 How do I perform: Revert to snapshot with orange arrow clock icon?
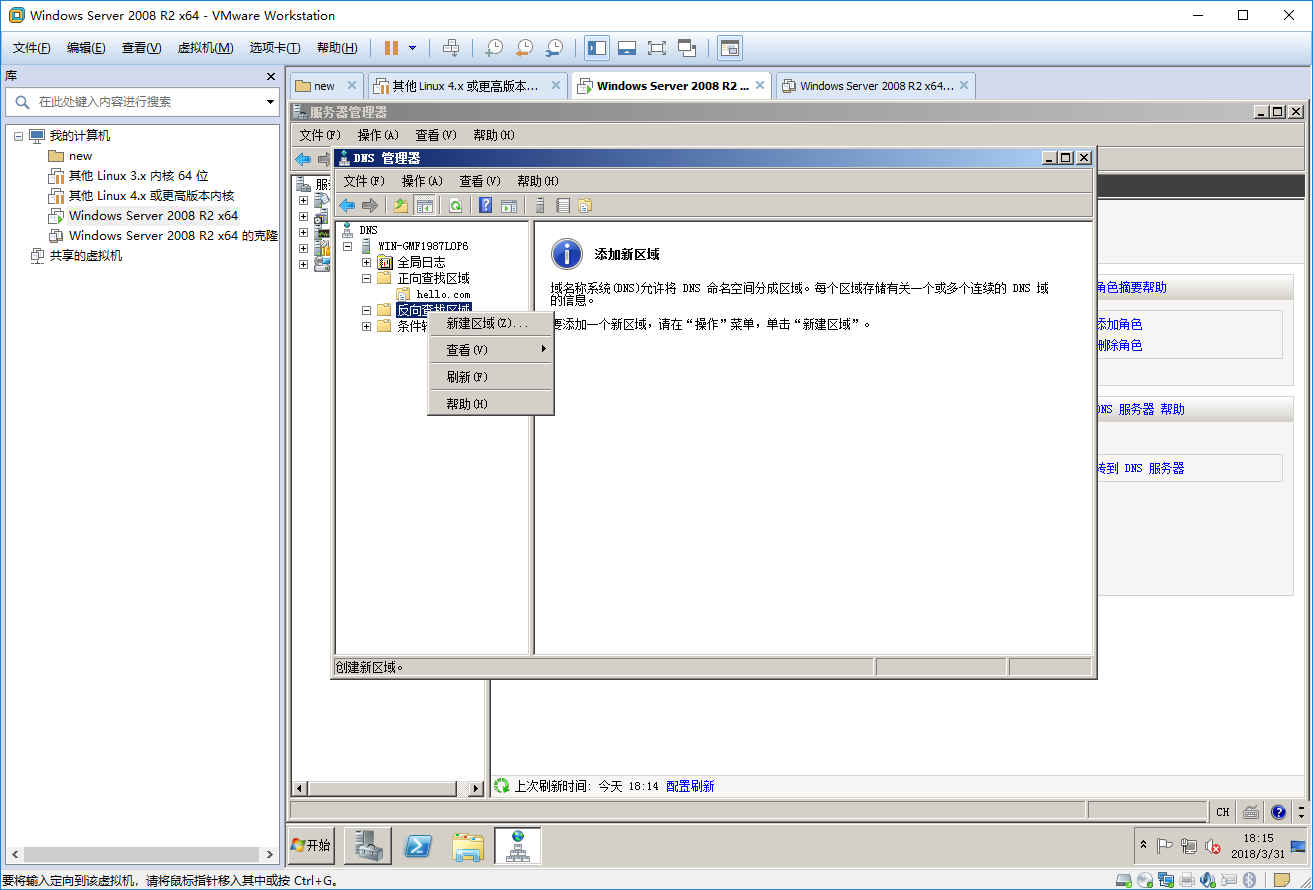click(524, 47)
